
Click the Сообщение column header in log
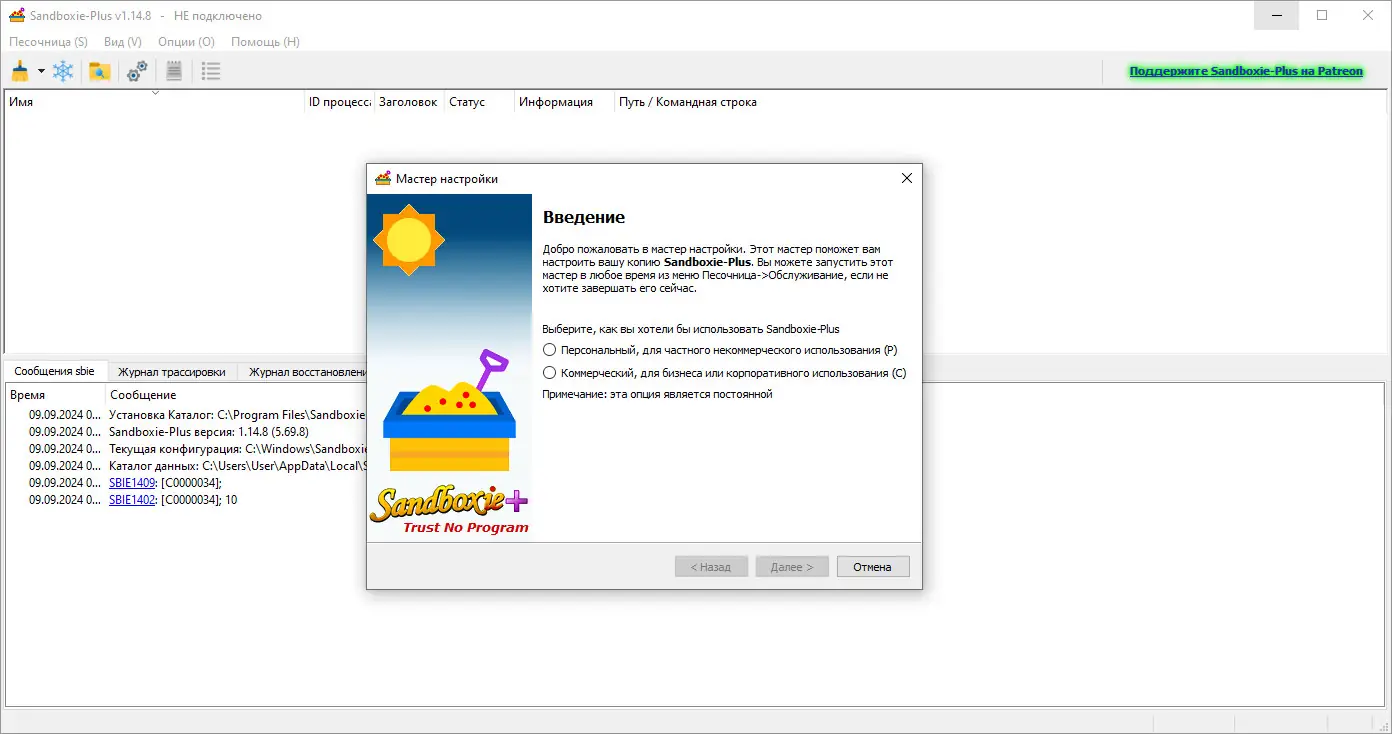[143, 395]
